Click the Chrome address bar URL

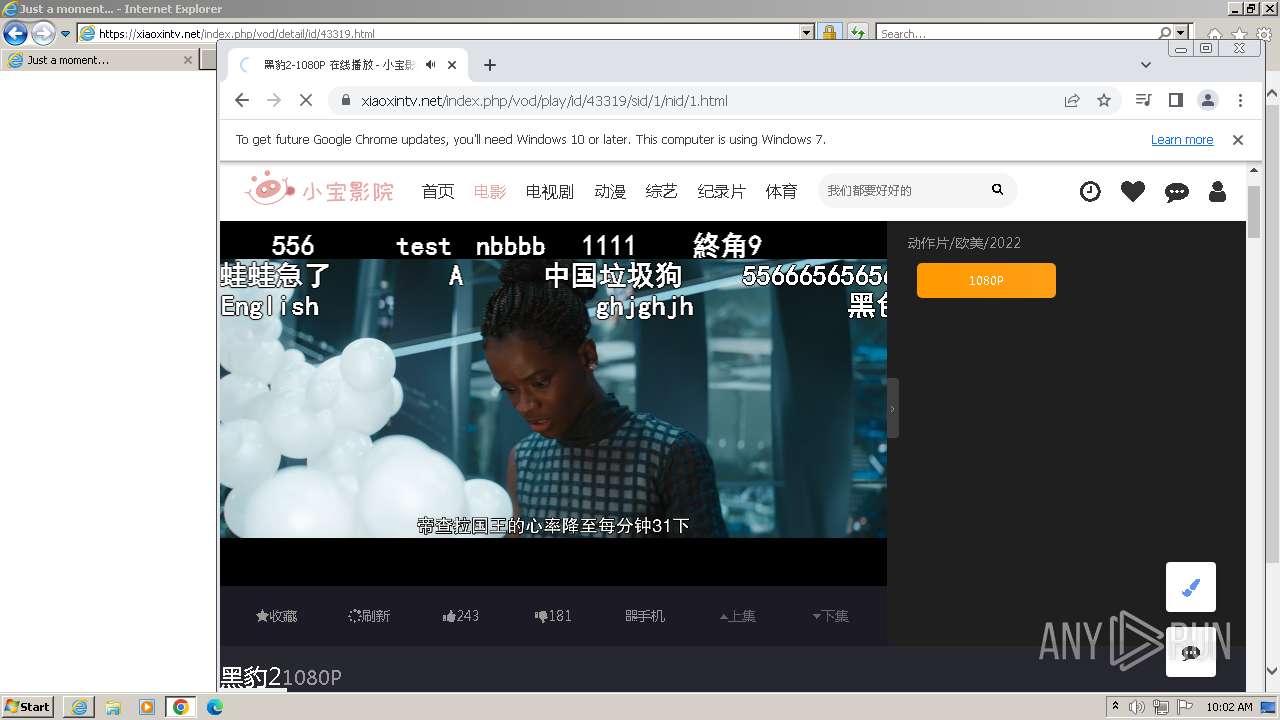544,101
